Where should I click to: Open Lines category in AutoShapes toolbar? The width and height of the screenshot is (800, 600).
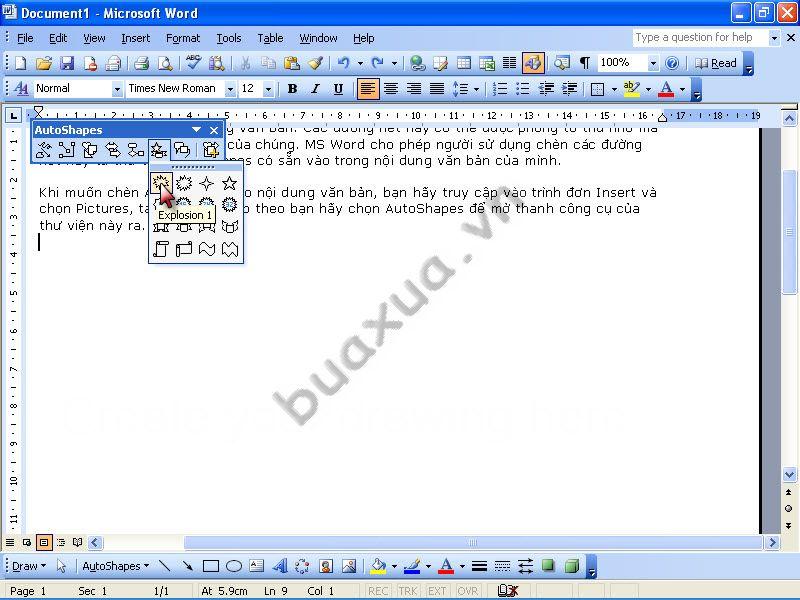(44, 150)
